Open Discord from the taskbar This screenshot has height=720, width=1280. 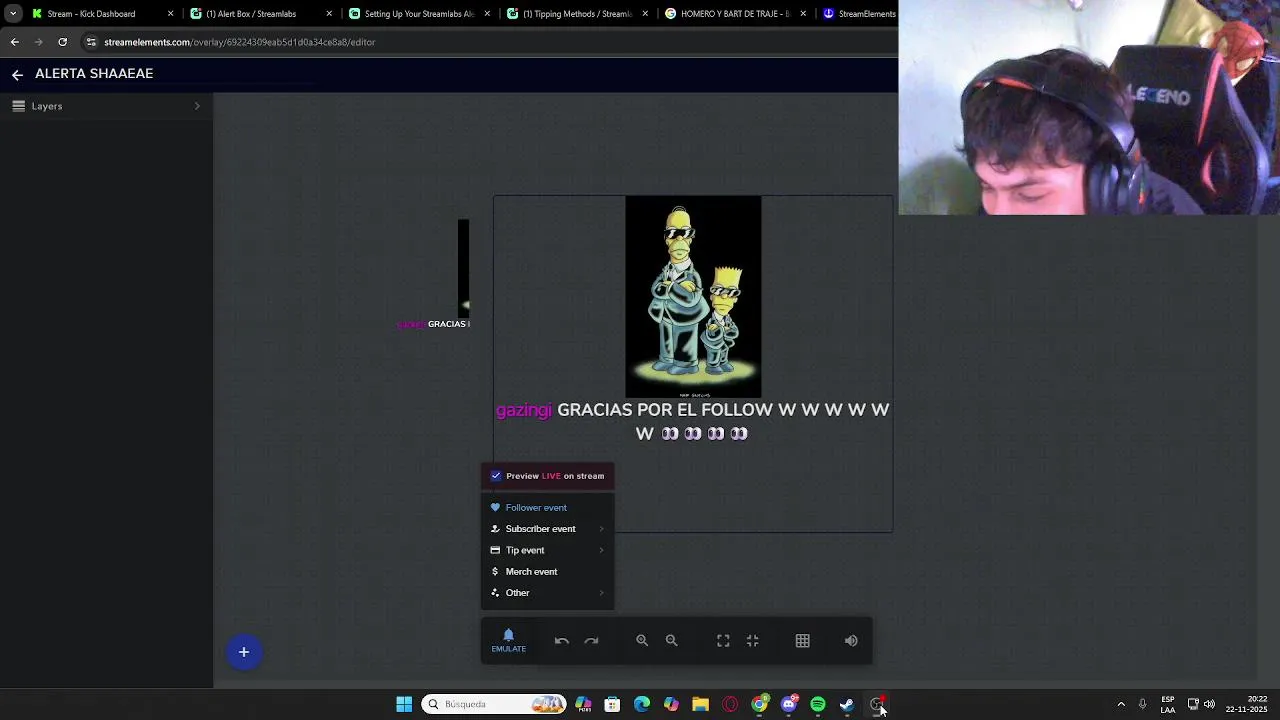[789, 704]
